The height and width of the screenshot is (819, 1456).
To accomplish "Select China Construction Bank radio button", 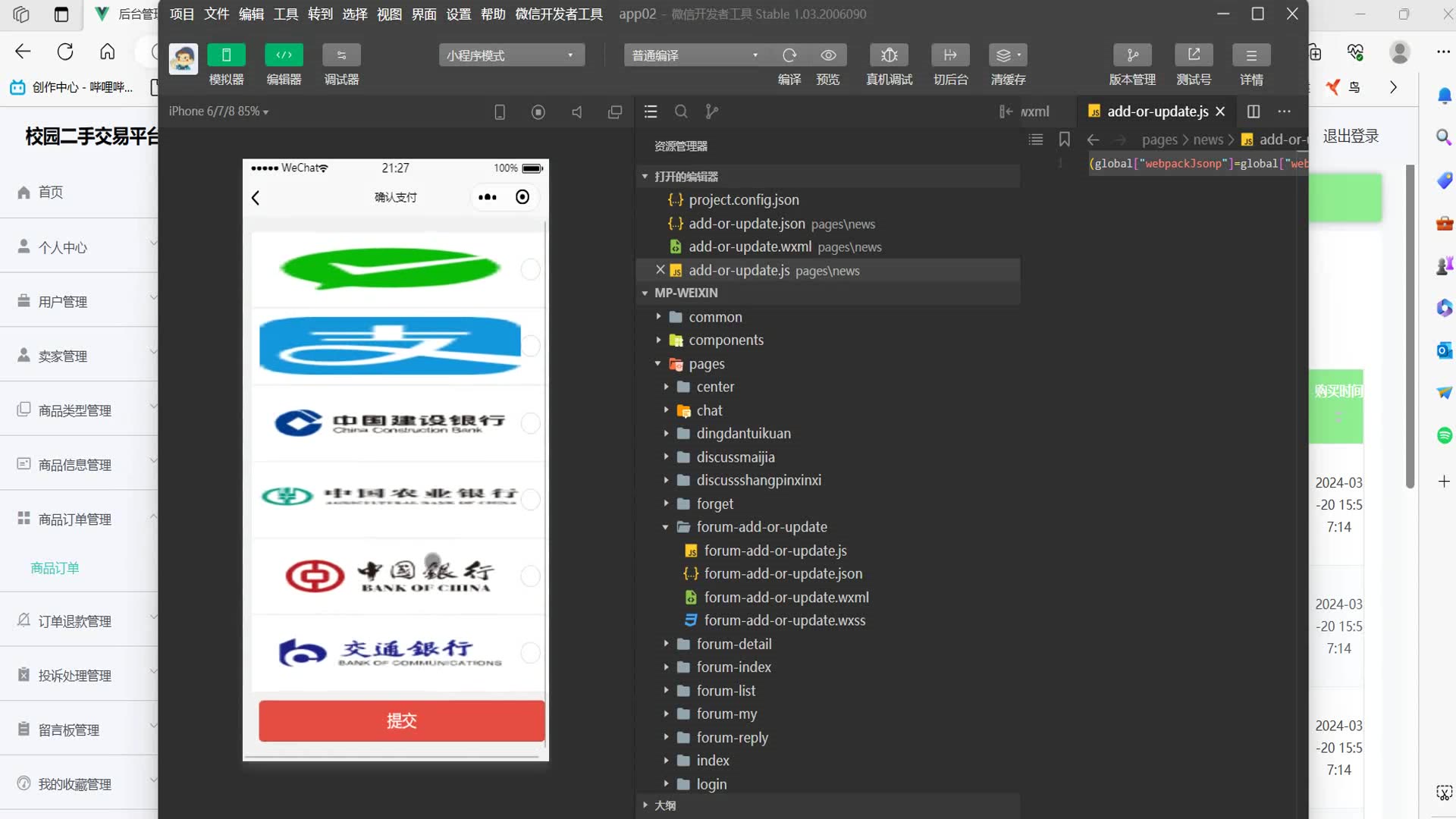I will click(x=530, y=422).
